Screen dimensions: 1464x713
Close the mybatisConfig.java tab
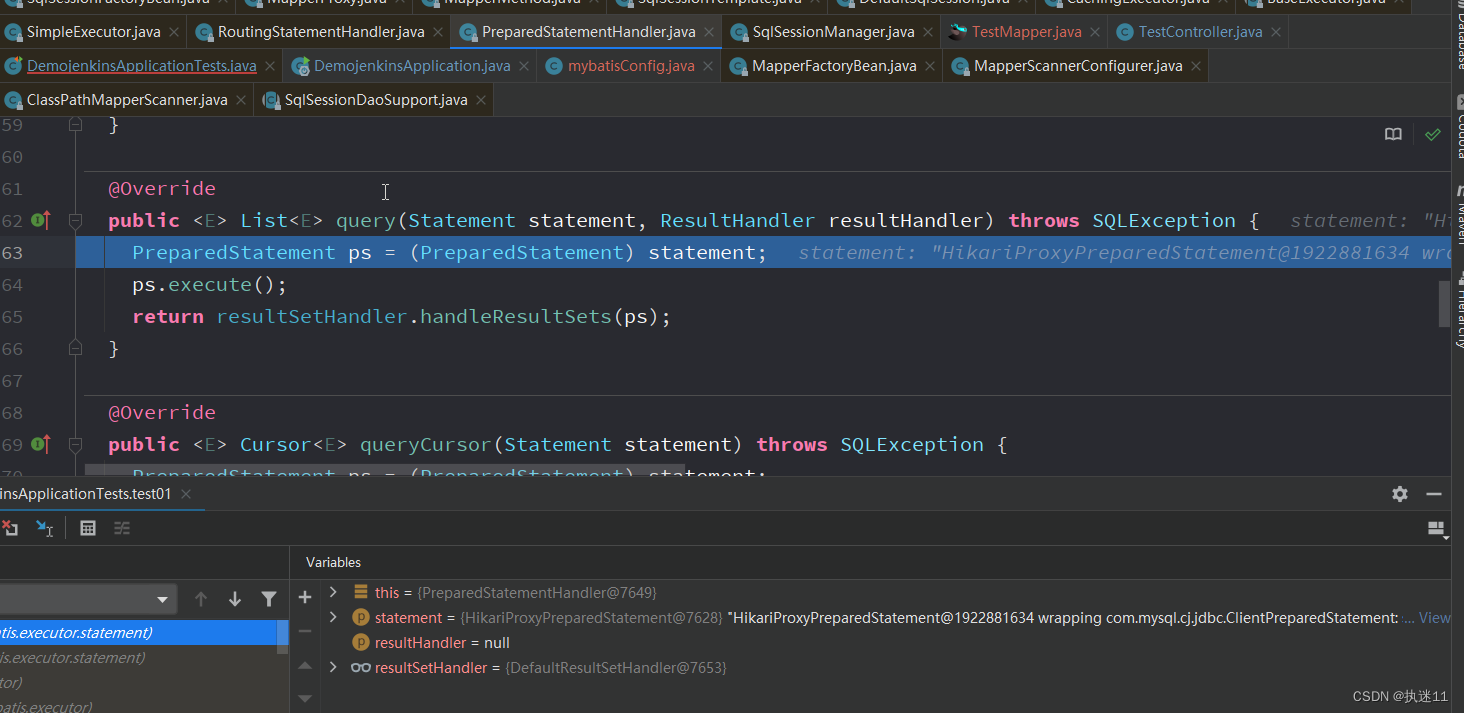pyautogui.click(x=709, y=66)
